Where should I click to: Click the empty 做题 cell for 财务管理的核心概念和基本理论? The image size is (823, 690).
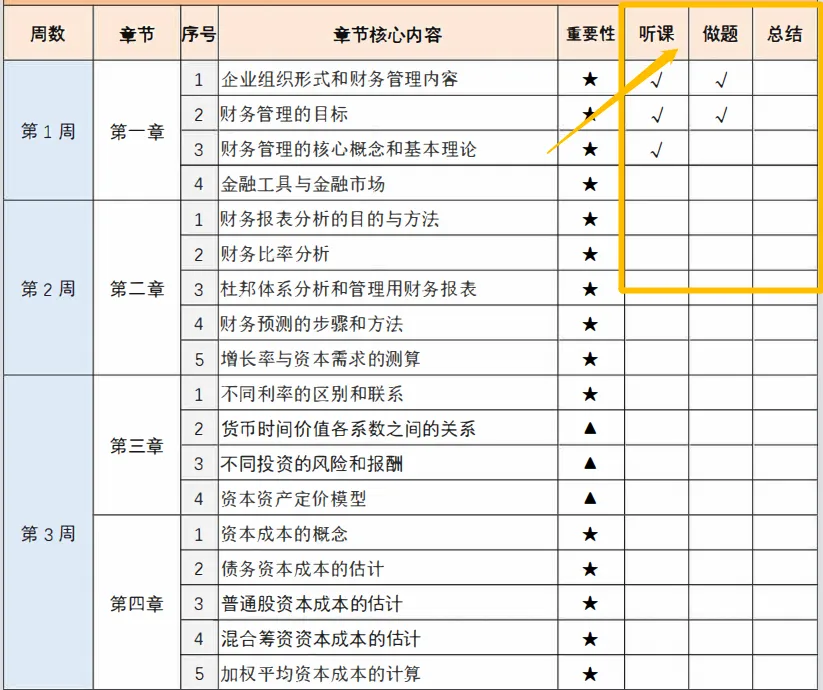click(x=720, y=148)
